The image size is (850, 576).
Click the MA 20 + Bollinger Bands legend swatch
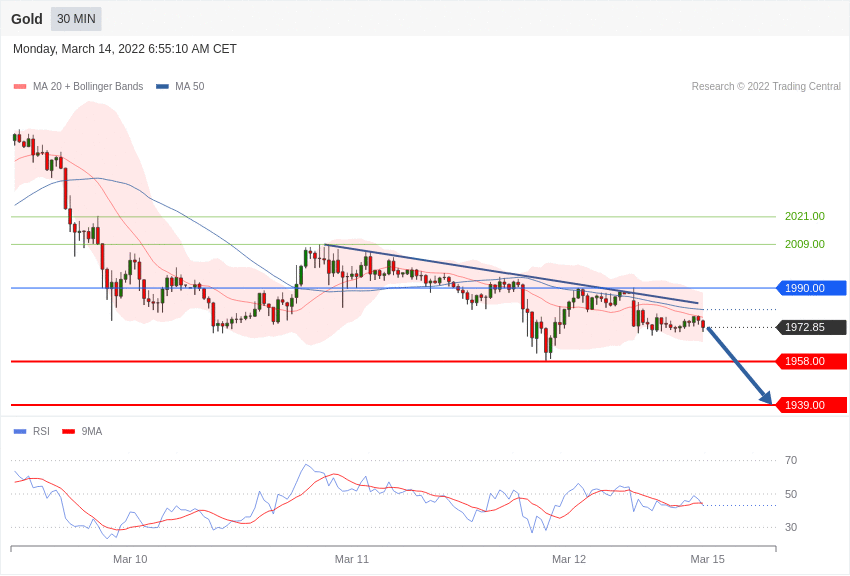[20, 87]
